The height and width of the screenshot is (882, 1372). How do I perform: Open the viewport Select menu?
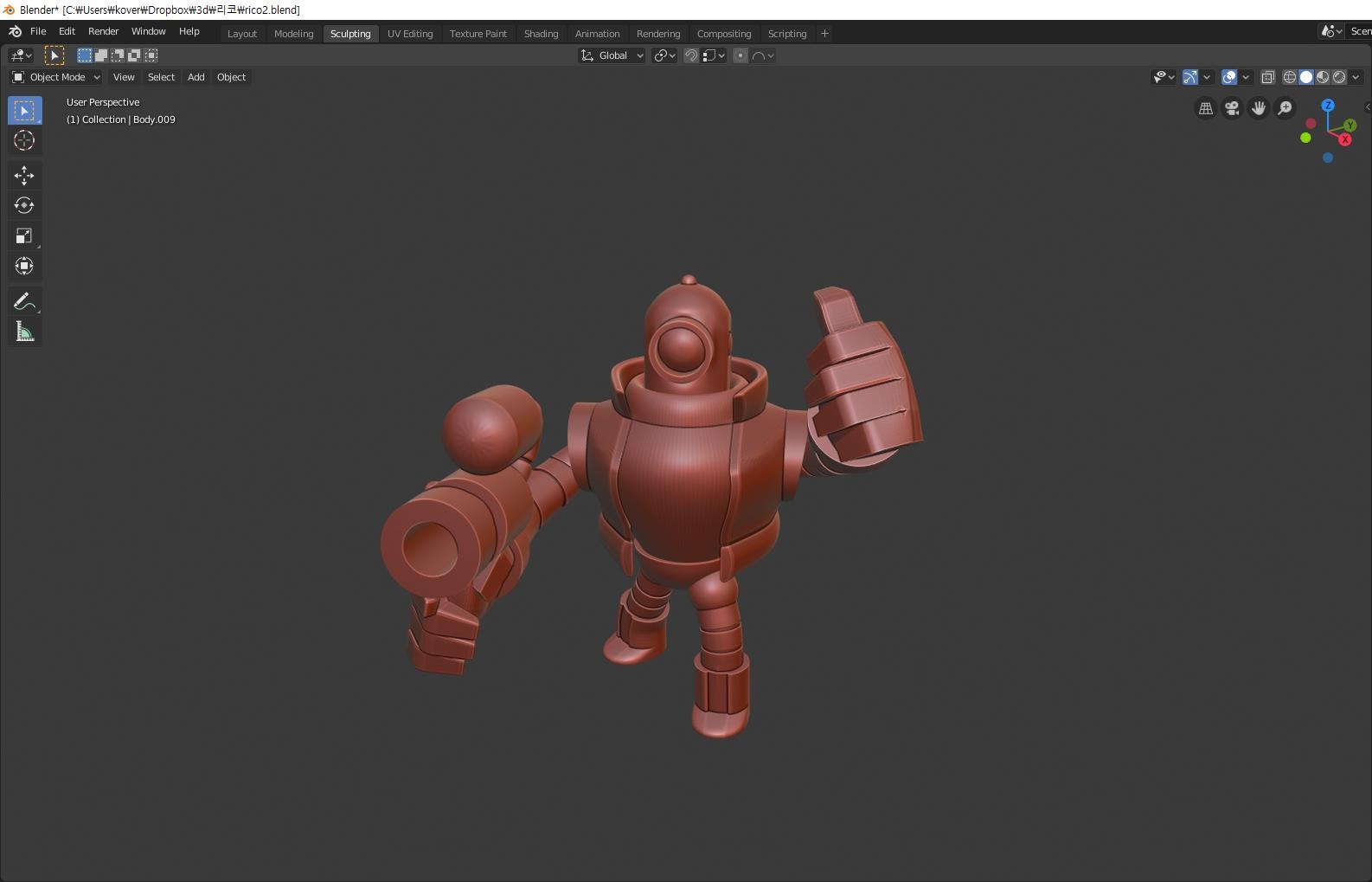click(161, 77)
